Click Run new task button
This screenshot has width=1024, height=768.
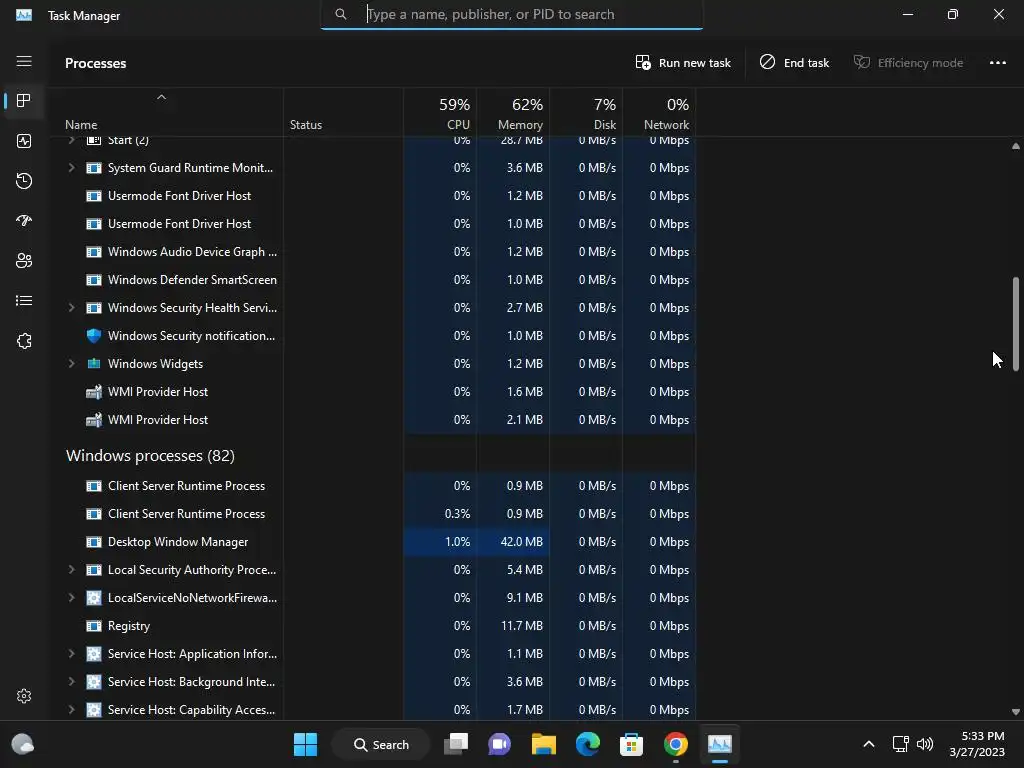coord(683,63)
